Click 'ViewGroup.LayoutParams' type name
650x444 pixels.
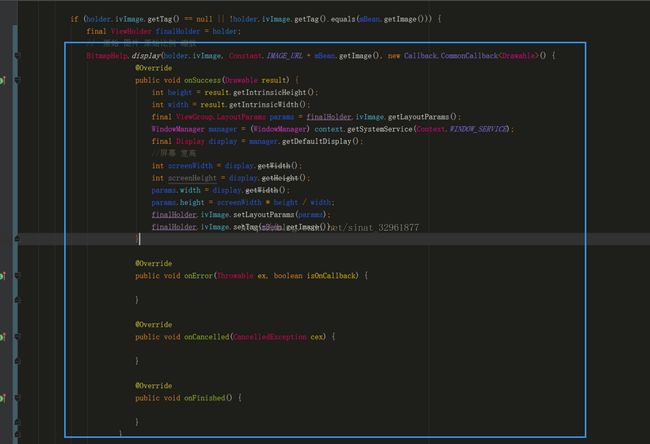point(221,117)
